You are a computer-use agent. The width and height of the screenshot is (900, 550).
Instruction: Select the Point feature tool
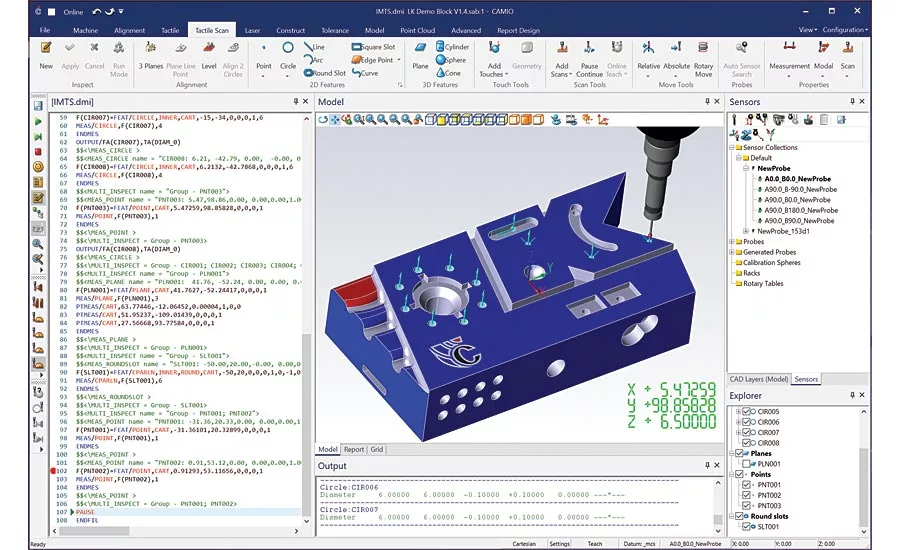pos(263,57)
